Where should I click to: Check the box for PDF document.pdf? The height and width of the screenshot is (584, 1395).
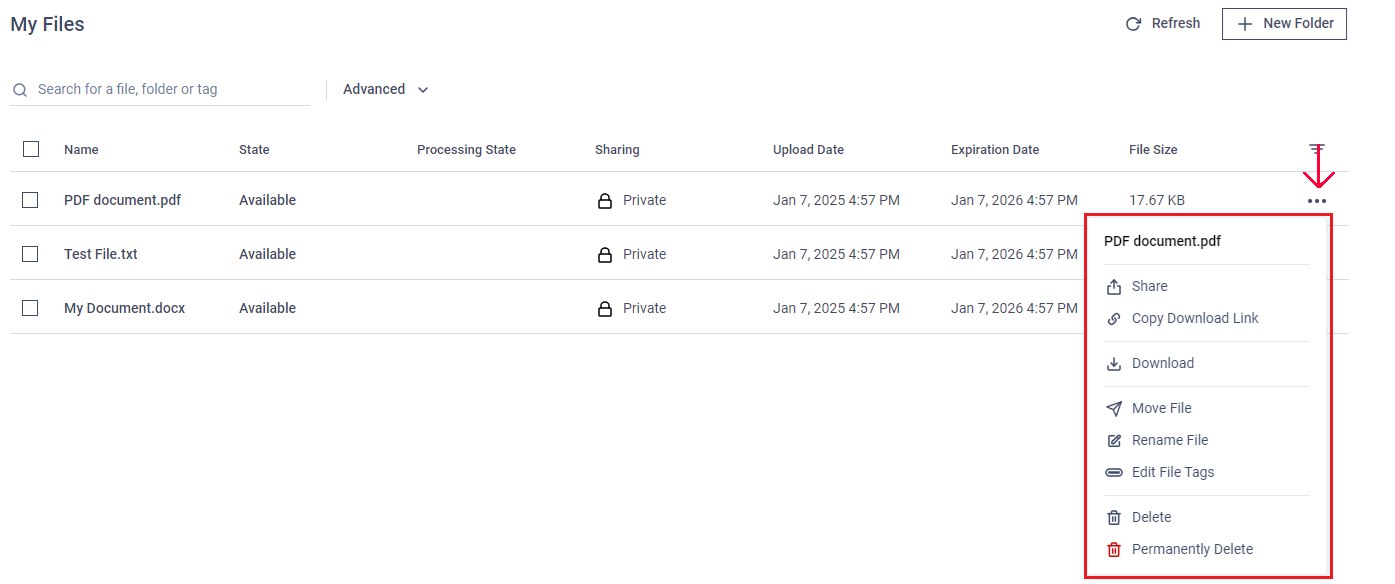tap(31, 200)
